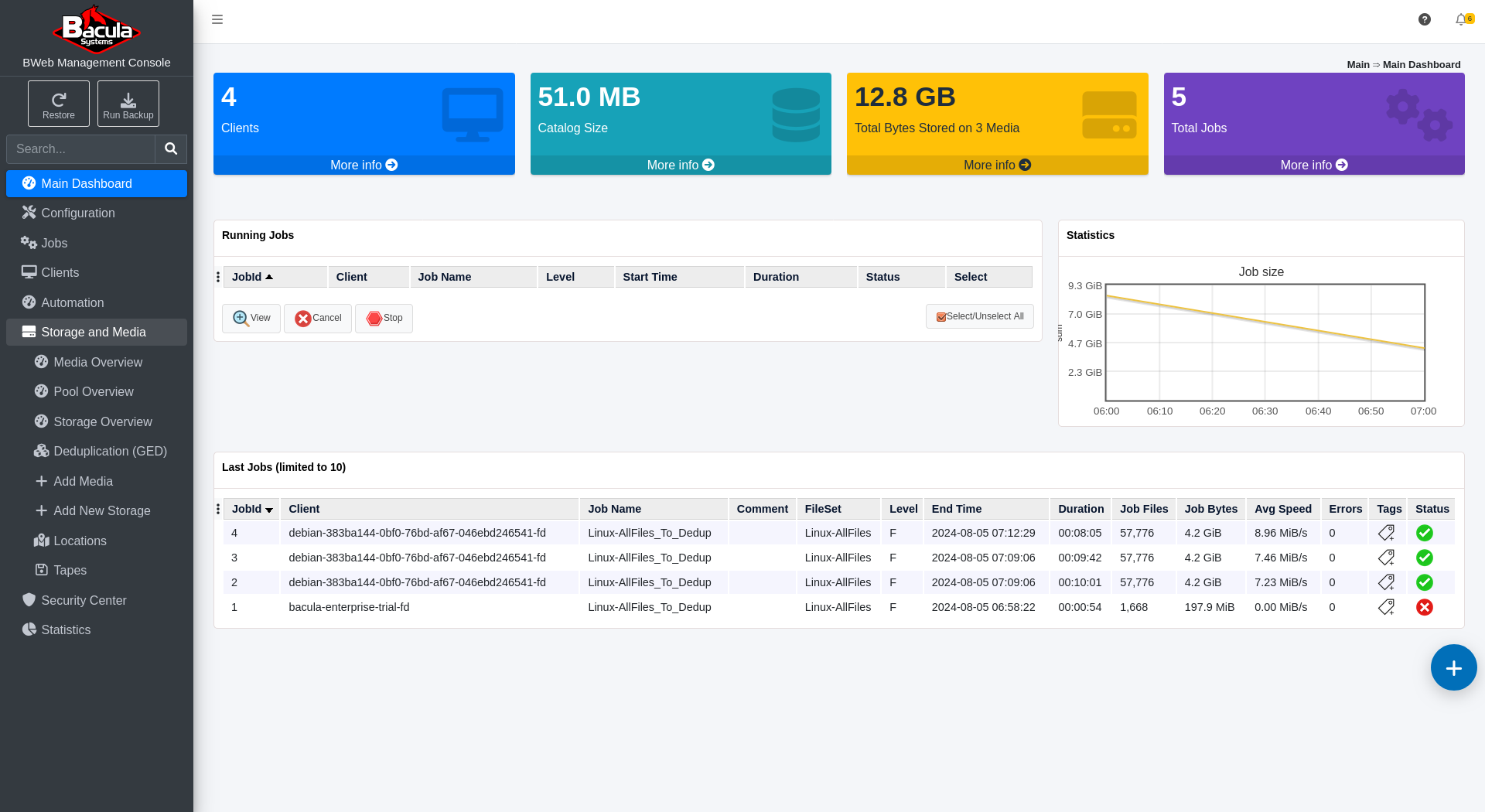Click the Catalog Size database icon

(x=796, y=114)
